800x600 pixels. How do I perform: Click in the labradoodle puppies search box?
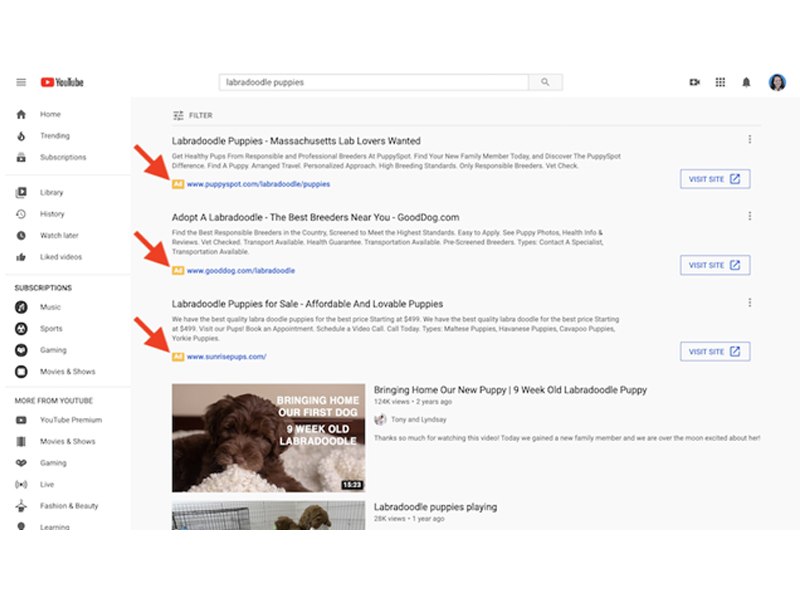[x=375, y=82]
